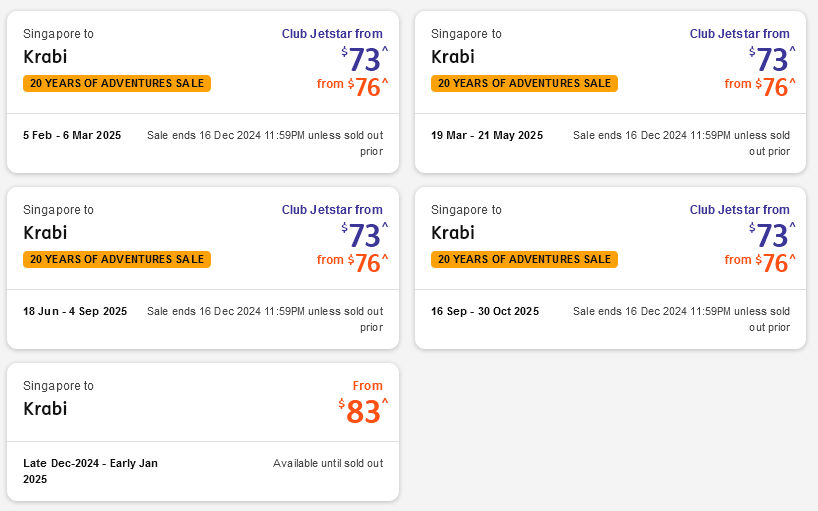Click the sale badge on the 18 Jun fare card
This screenshot has height=511, width=818.
tap(117, 260)
